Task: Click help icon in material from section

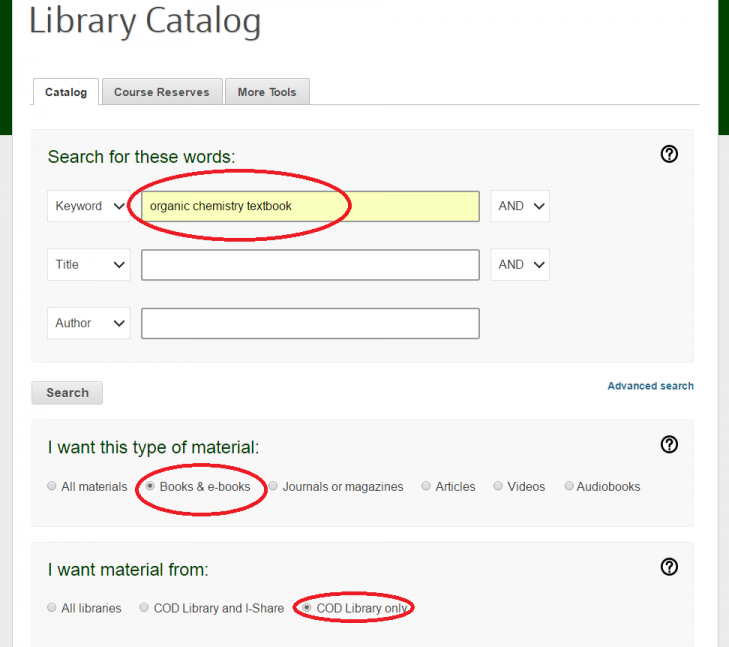Action: coord(670,567)
